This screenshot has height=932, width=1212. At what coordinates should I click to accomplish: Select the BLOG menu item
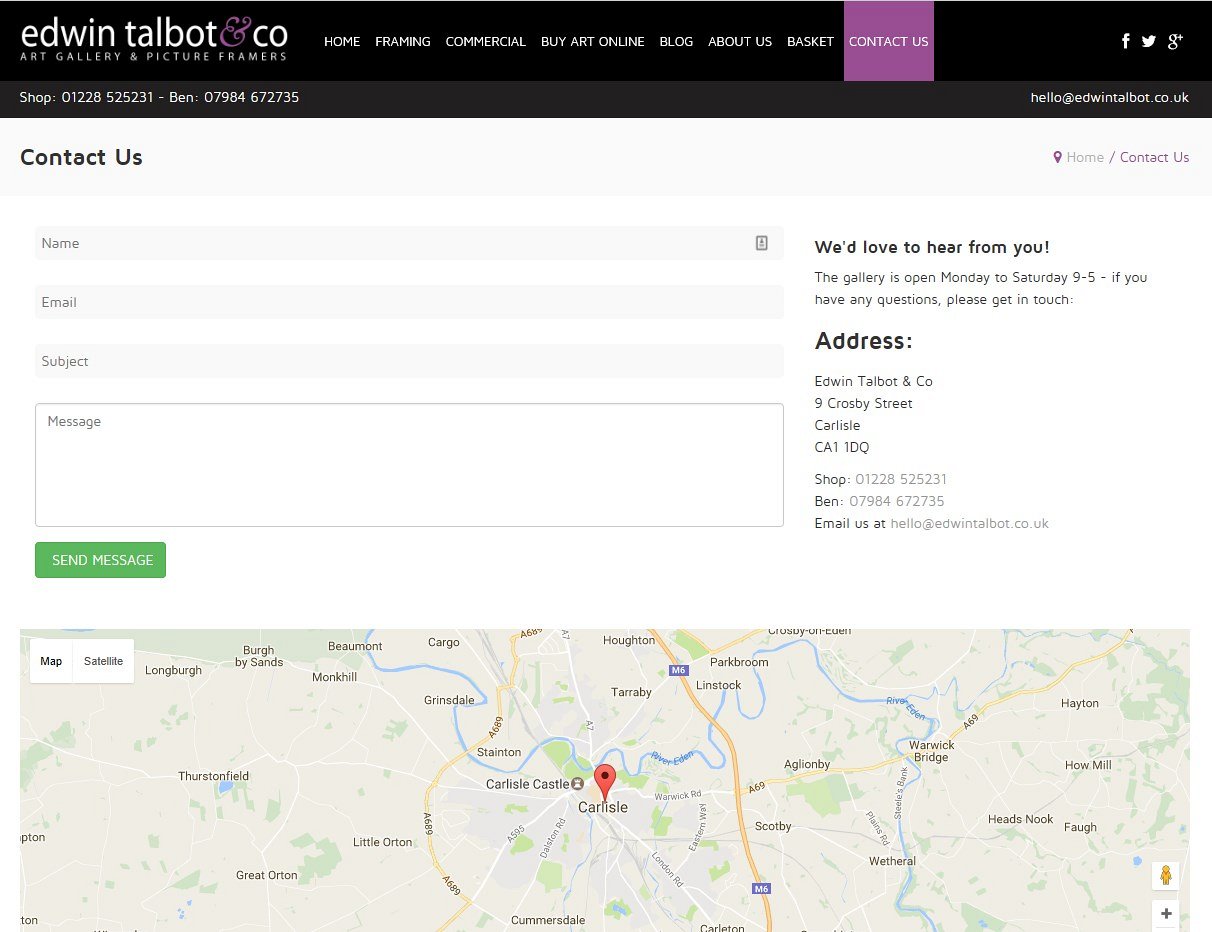point(676,41)
